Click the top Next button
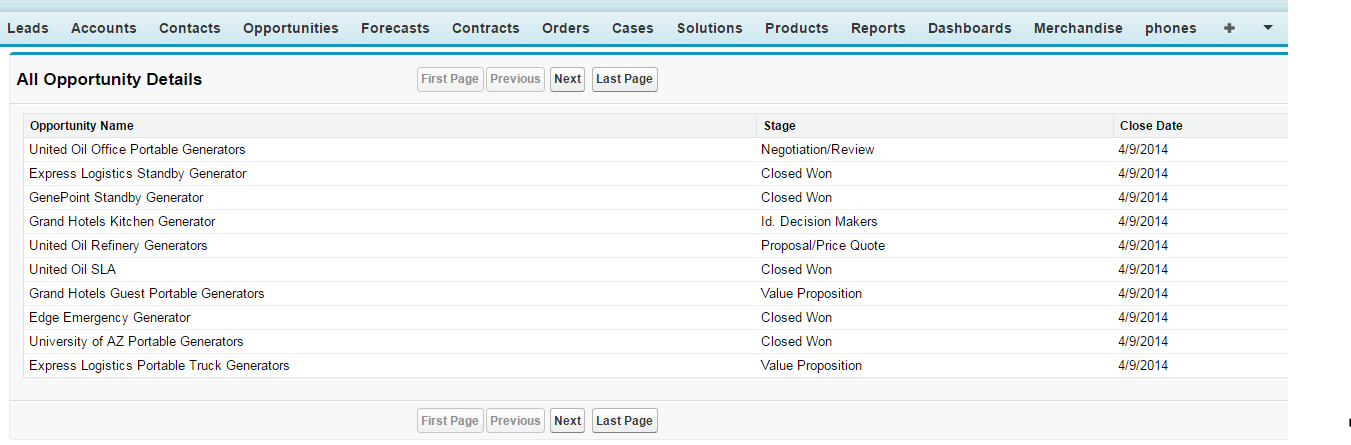This screenshot has height=445, width=1351. point(568,79)
